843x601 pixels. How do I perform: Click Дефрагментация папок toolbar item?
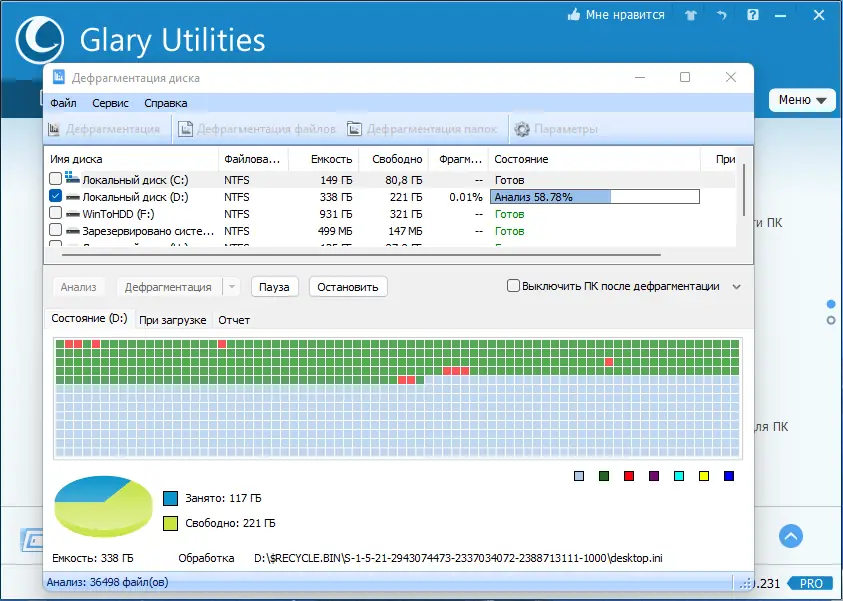[423, 129]
